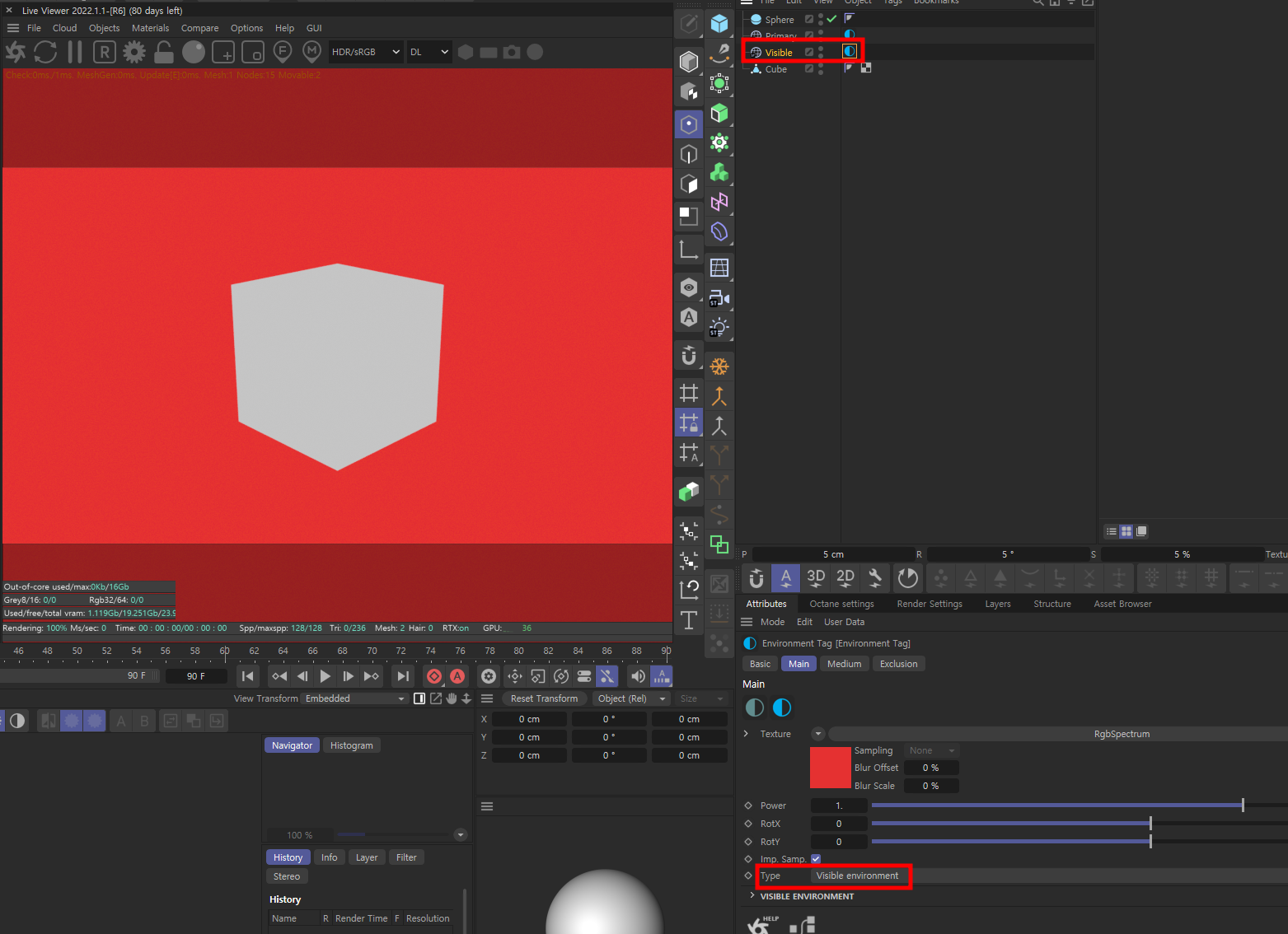Click the 2D snap icon
1288x934 pixels.
[845, 578]
